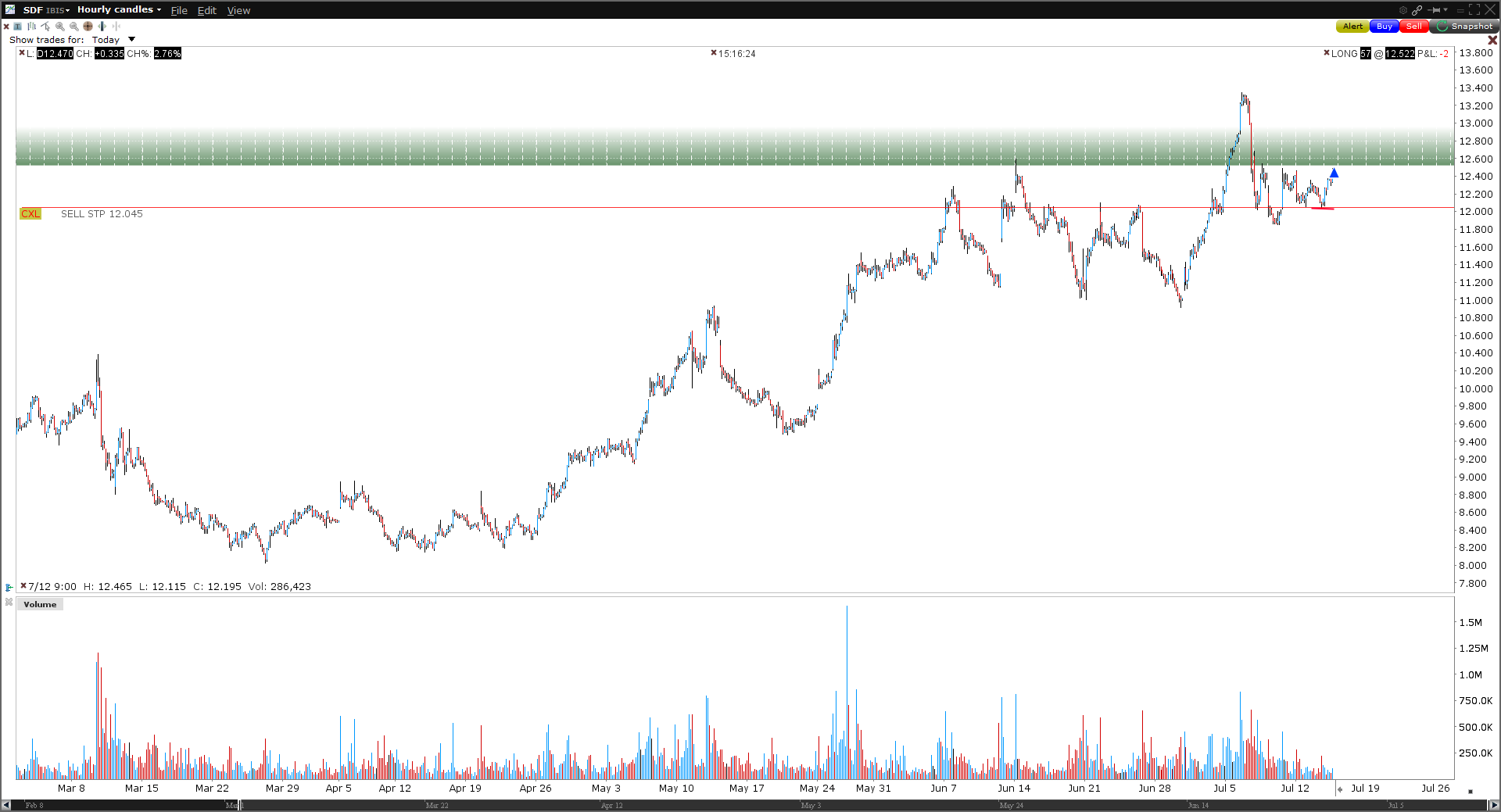This screenshot has height=812, width=1501.
Task: Click the CXL cancel order button
Action: tap(30, 213)
